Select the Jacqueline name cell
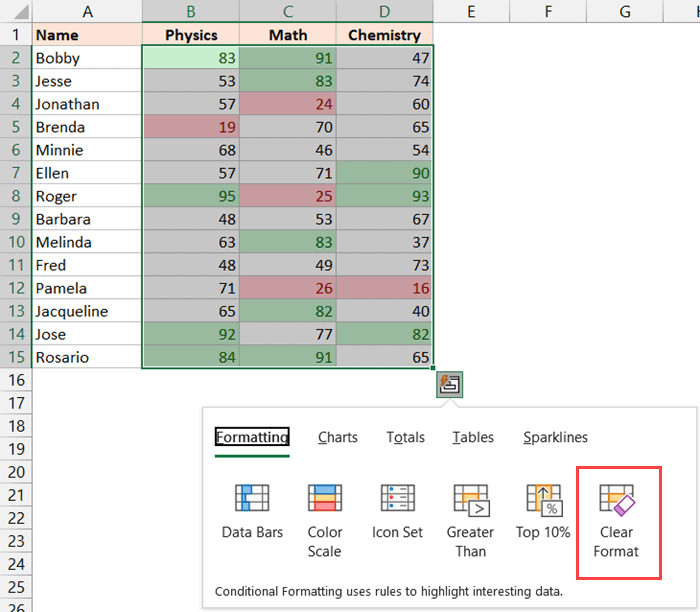Viewport: 700px width, 612px height. click(x=87, y=311)
